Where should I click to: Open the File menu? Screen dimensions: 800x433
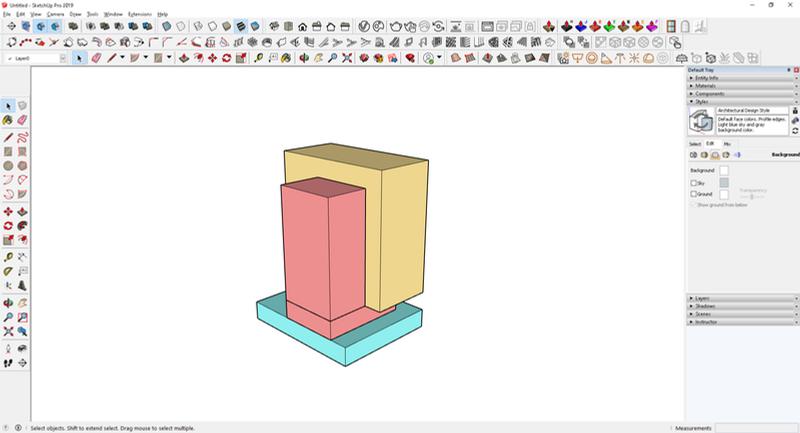coord(7,14)
